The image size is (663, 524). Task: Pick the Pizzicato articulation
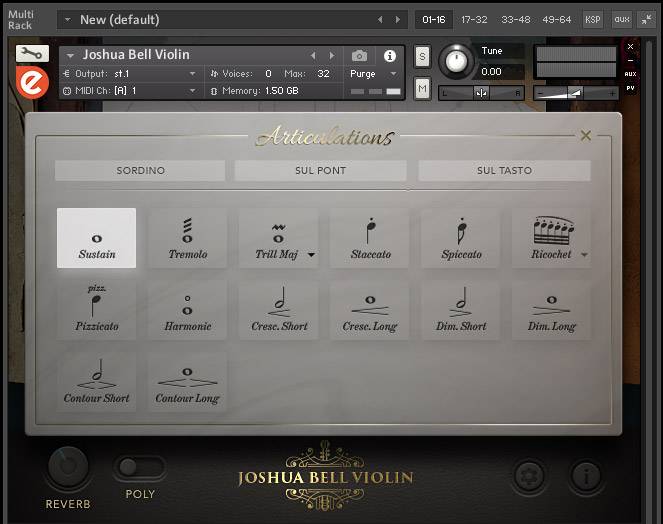[97, 310]
